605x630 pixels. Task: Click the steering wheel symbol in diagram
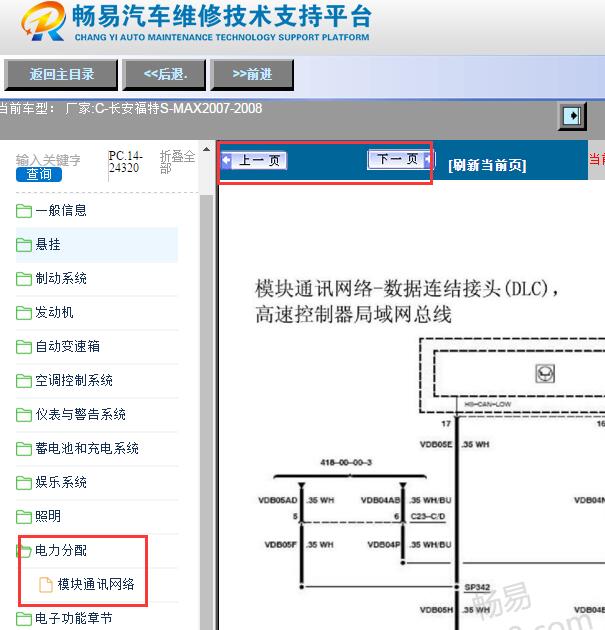[546, 374]
